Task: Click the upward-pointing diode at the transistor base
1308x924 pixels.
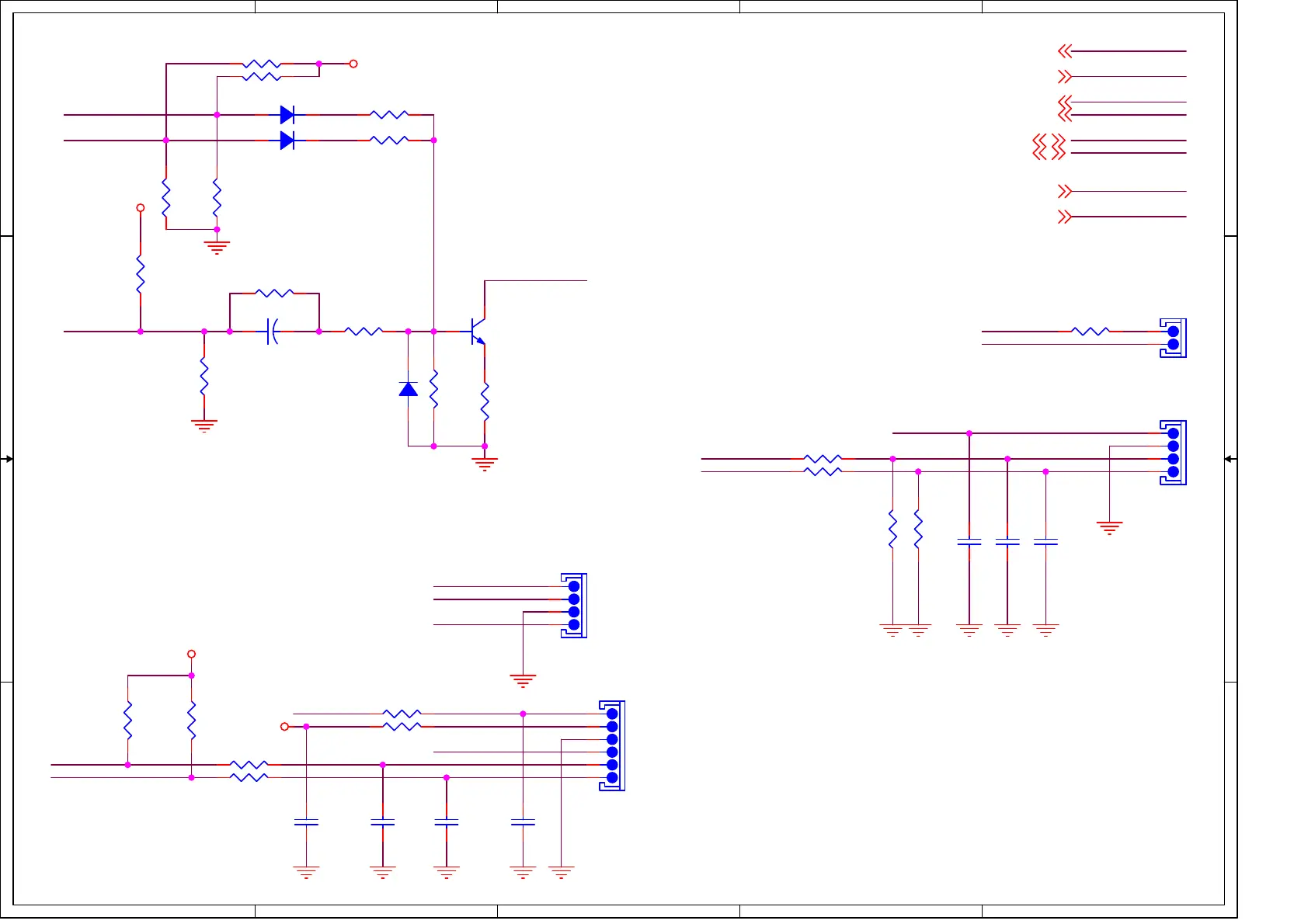Action: pyautogui.click(x=408, y=389)
